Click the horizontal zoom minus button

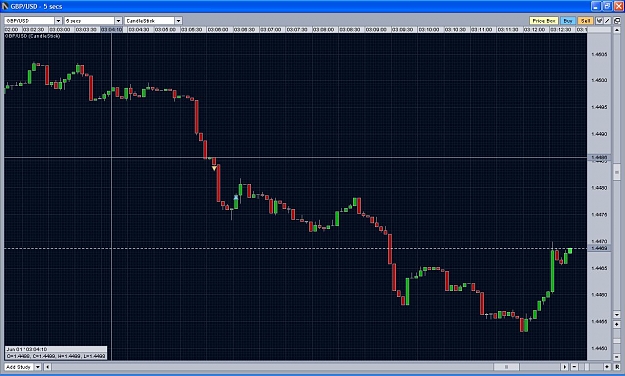pos(574,367)
